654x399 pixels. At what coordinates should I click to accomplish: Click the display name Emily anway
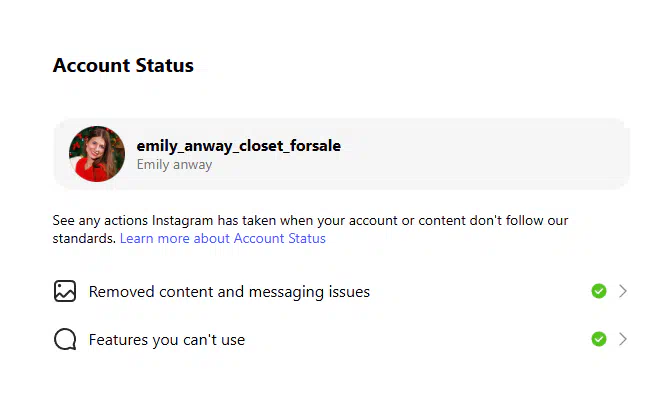pyautogui.click(x=174, y=164)
